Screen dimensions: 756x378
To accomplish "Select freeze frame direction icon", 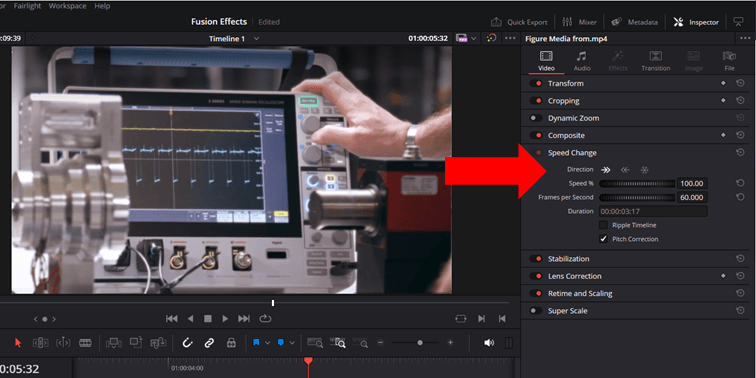I will [644, 170].
